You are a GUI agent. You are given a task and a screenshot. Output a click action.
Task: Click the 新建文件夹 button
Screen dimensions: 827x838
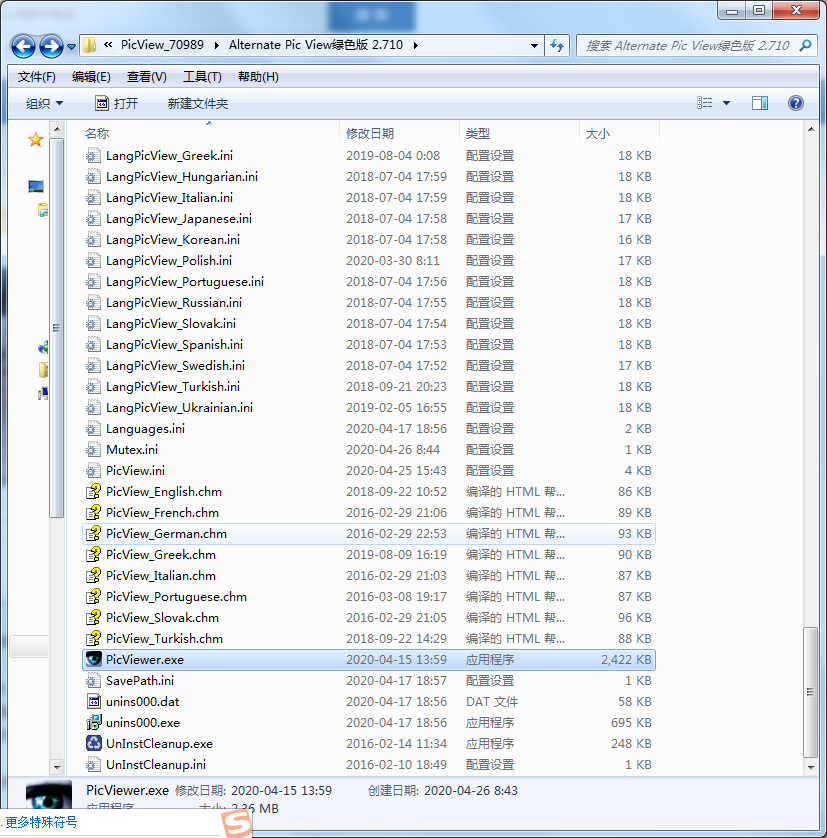click(x=198, y=103)
